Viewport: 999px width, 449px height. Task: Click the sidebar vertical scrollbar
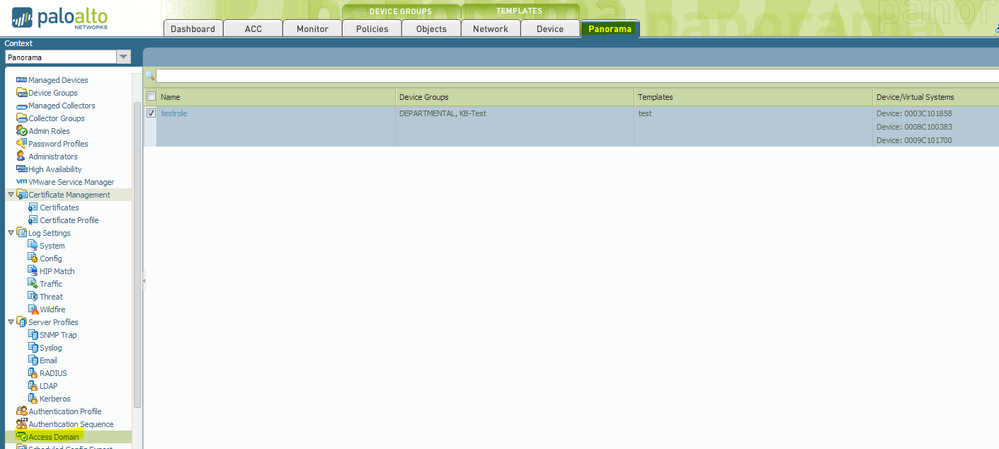(x=137, y=255)
